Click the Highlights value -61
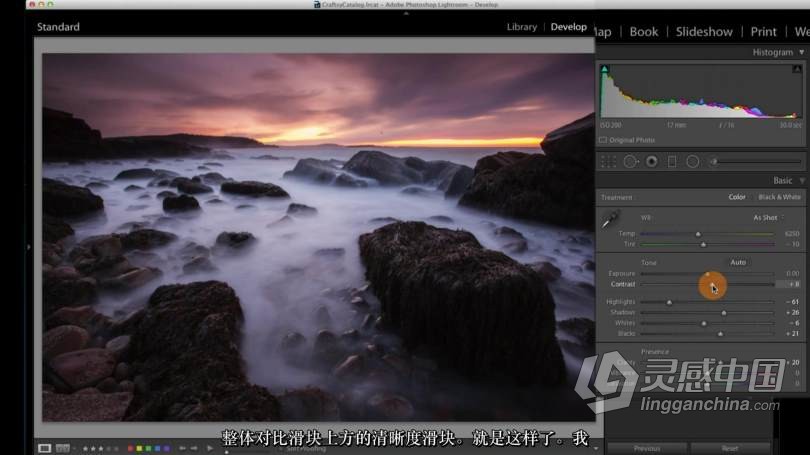Image resolution: width=810 pixels, height=455 pixels. click(792, 302)
